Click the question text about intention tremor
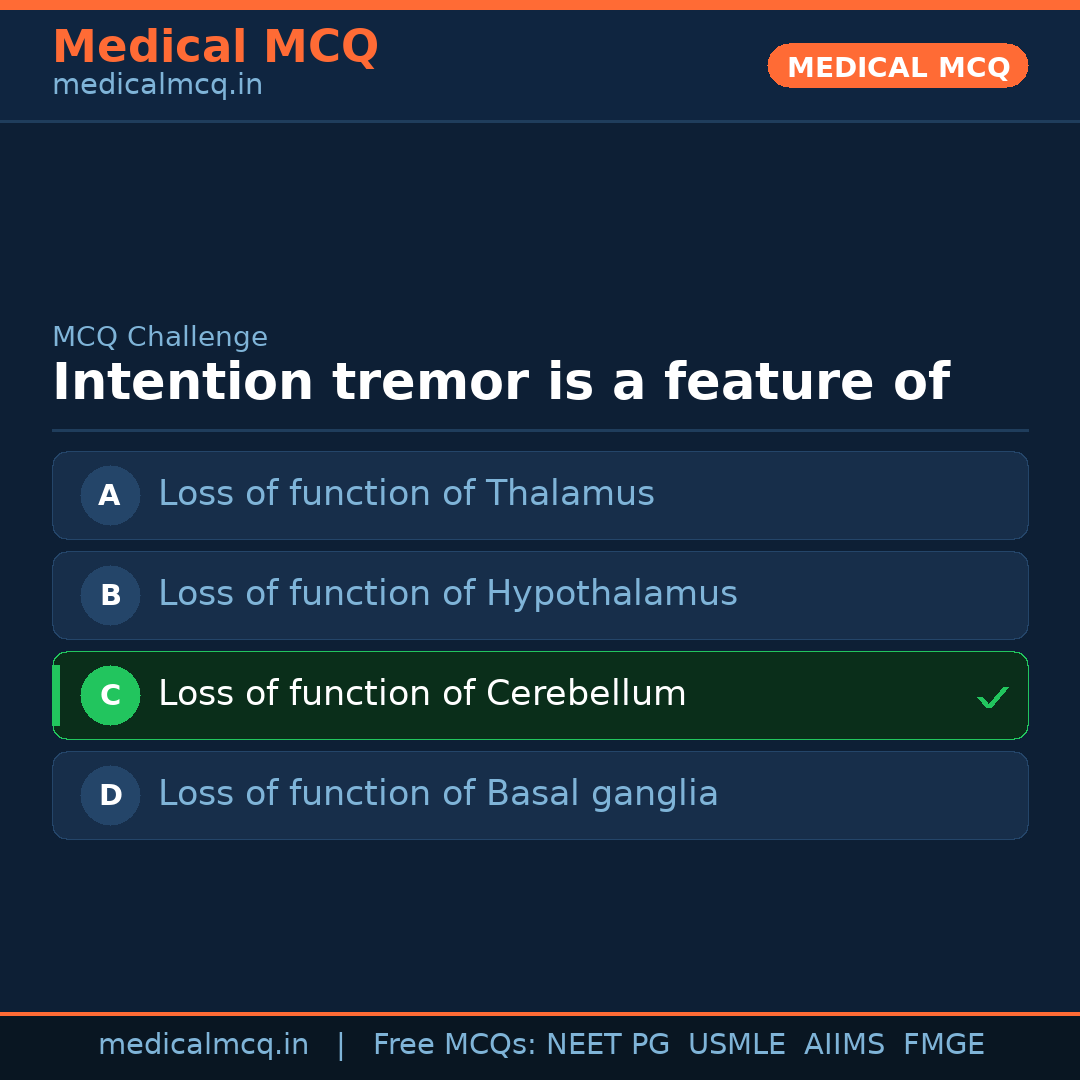This screenshot has height=1080, width=1080. pyautogui.click(x=500, y=382)
